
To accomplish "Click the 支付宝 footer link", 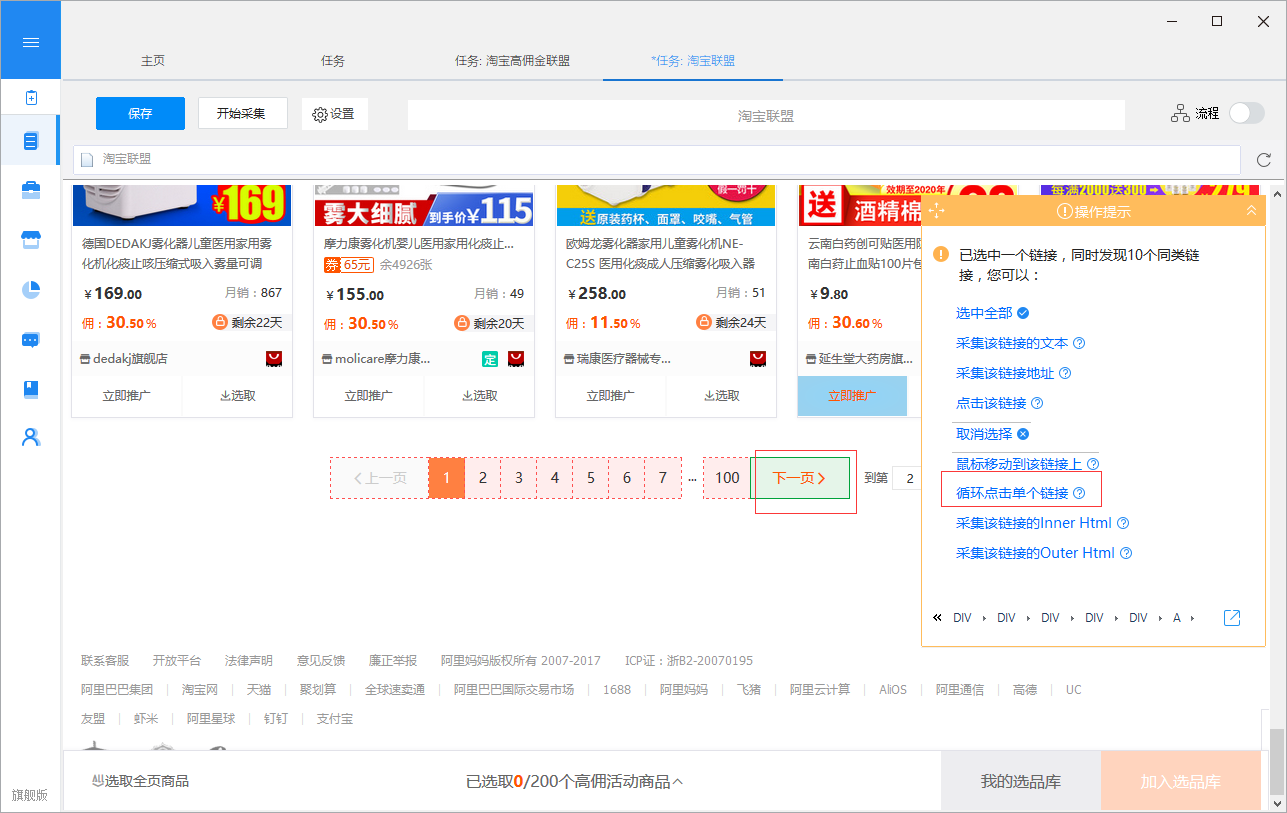I will pyautogui.click(x=335, y=719).
